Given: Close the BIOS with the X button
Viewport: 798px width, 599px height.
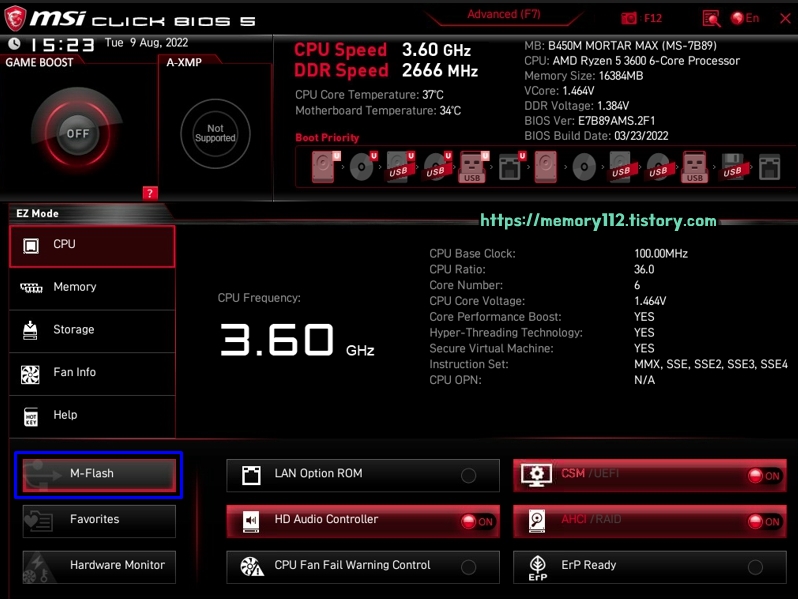Looking at the screenshot, I should 785,18.
